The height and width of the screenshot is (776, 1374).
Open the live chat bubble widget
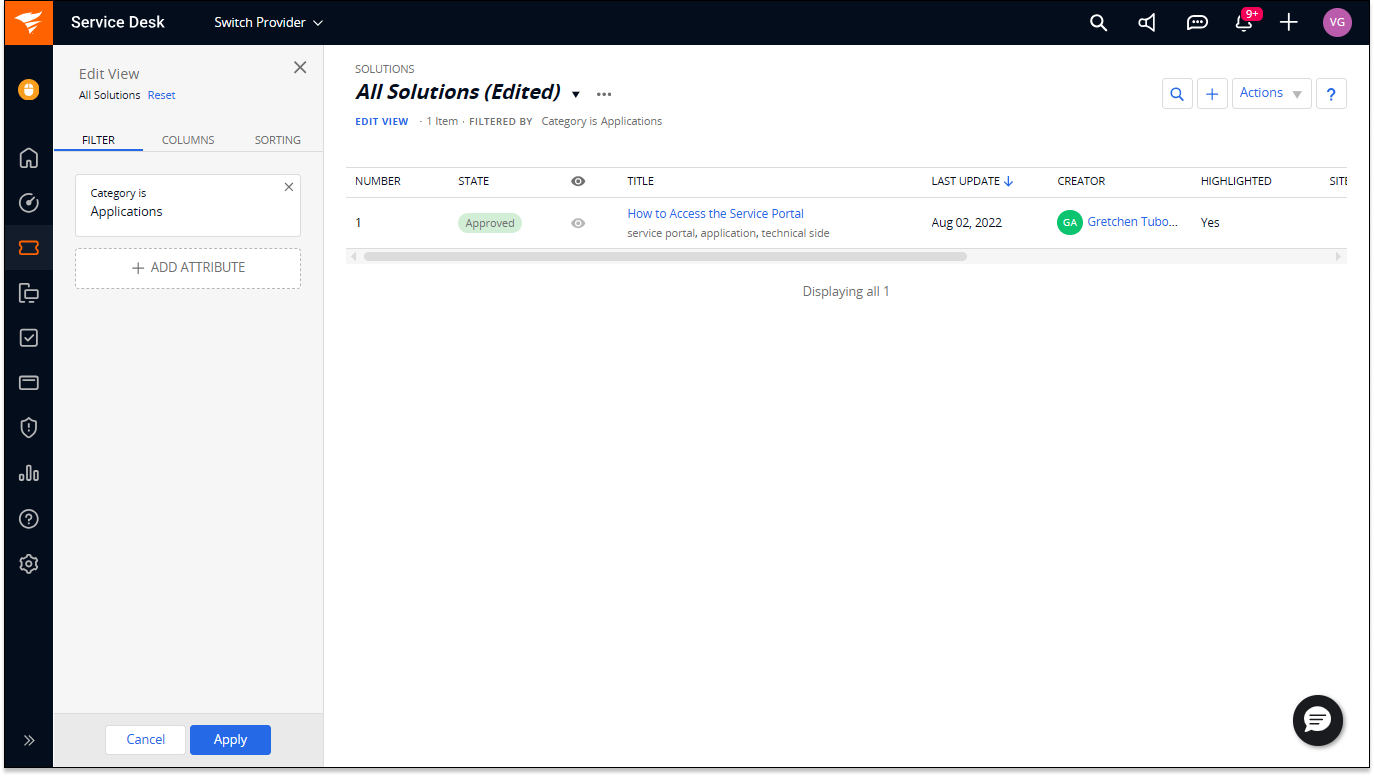[1318, 720]
